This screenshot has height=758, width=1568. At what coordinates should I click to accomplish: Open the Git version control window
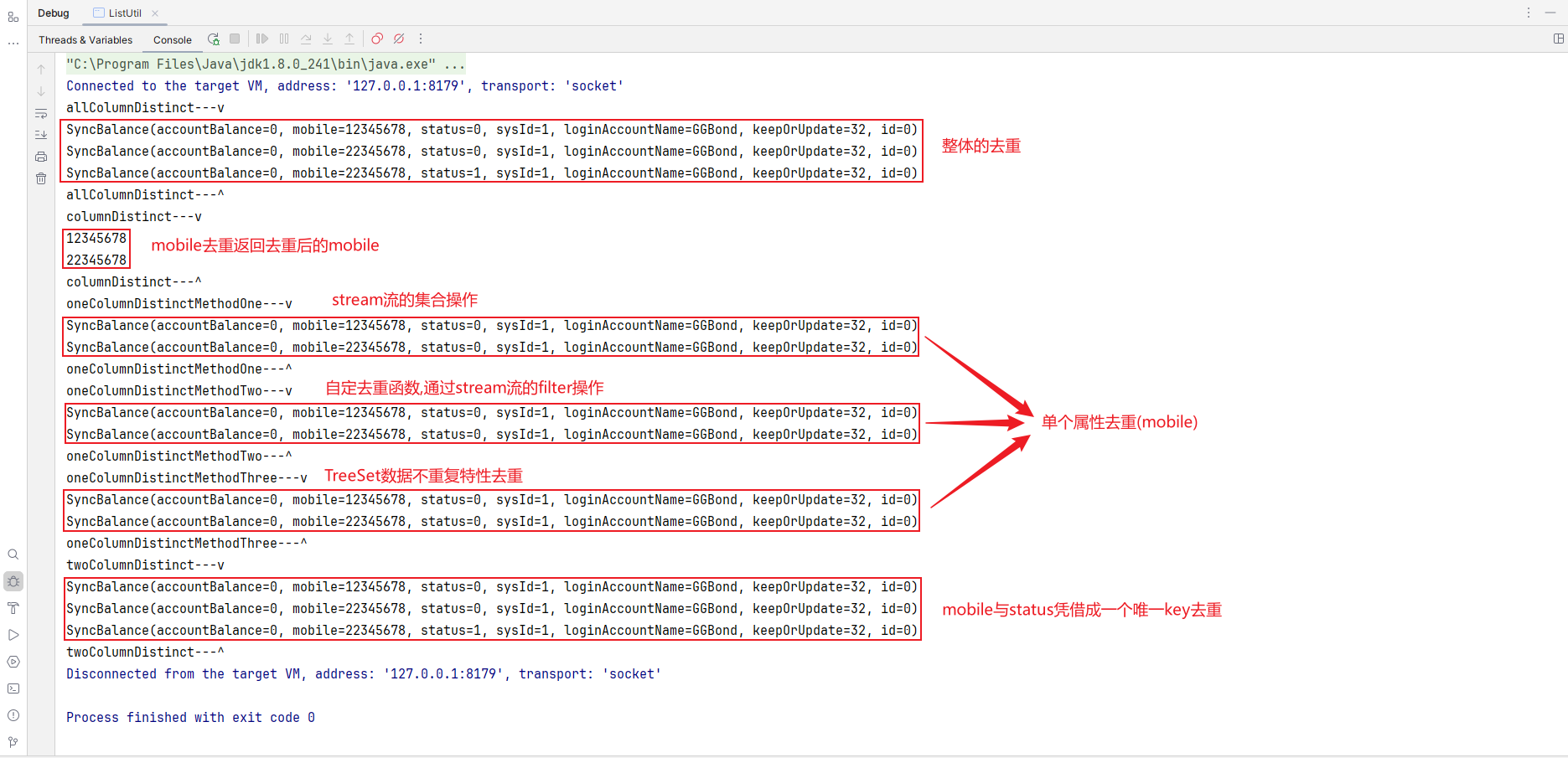(13, 742)
